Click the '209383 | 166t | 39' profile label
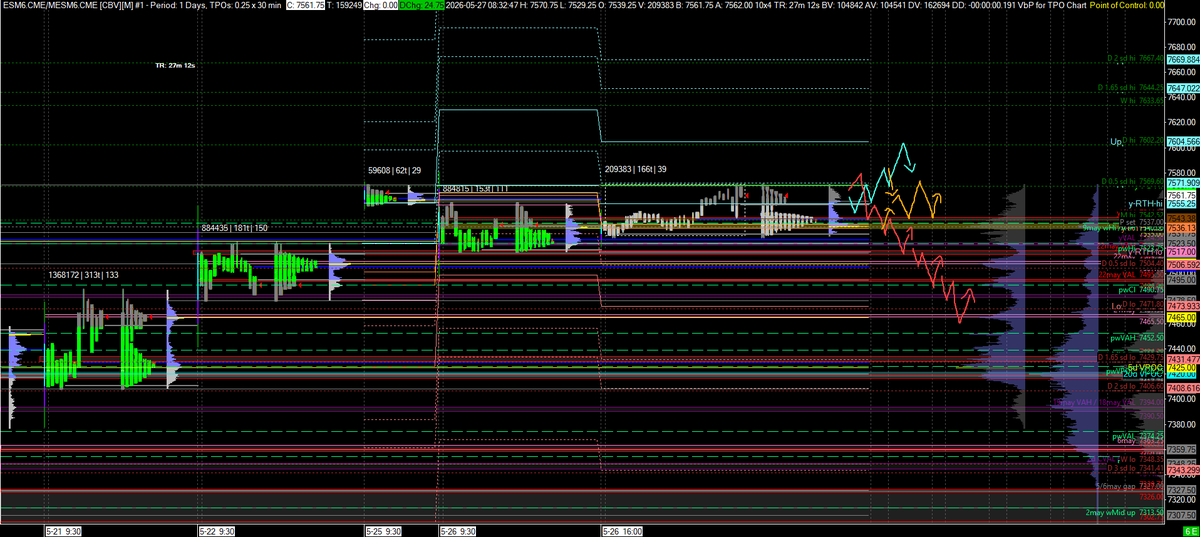Screen dimensions: 1200x537 pos(637,171)
